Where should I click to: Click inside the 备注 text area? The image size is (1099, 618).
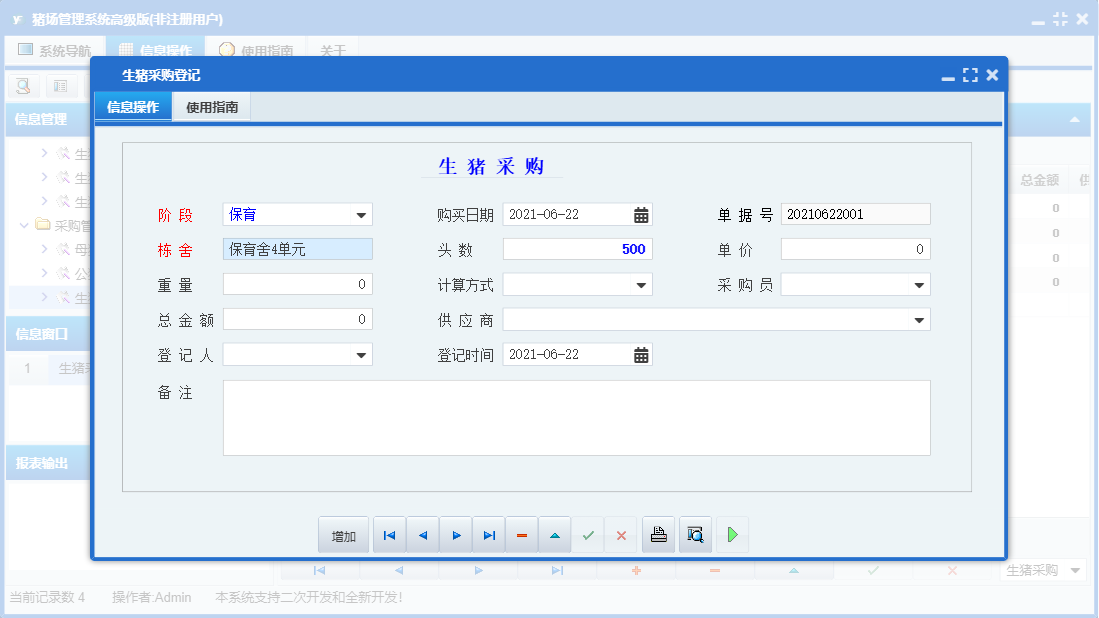coord(576,418)
